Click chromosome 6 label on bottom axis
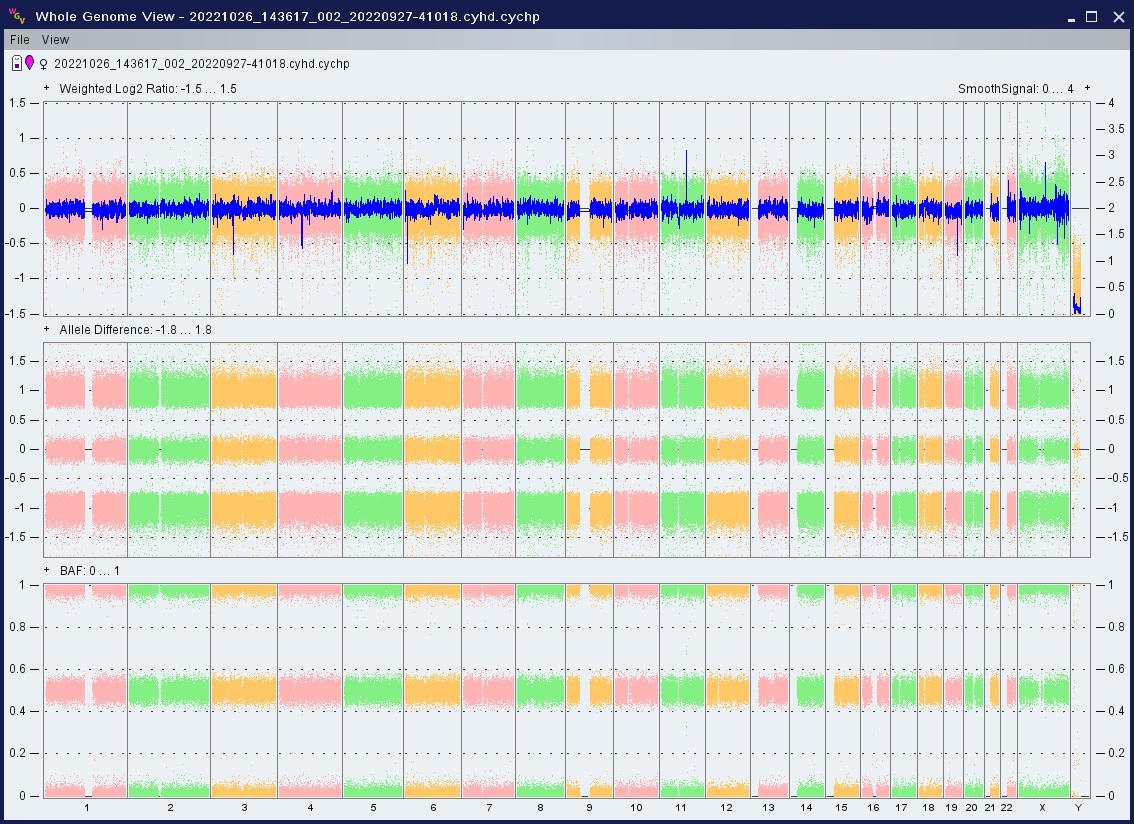 pos(433,807)
